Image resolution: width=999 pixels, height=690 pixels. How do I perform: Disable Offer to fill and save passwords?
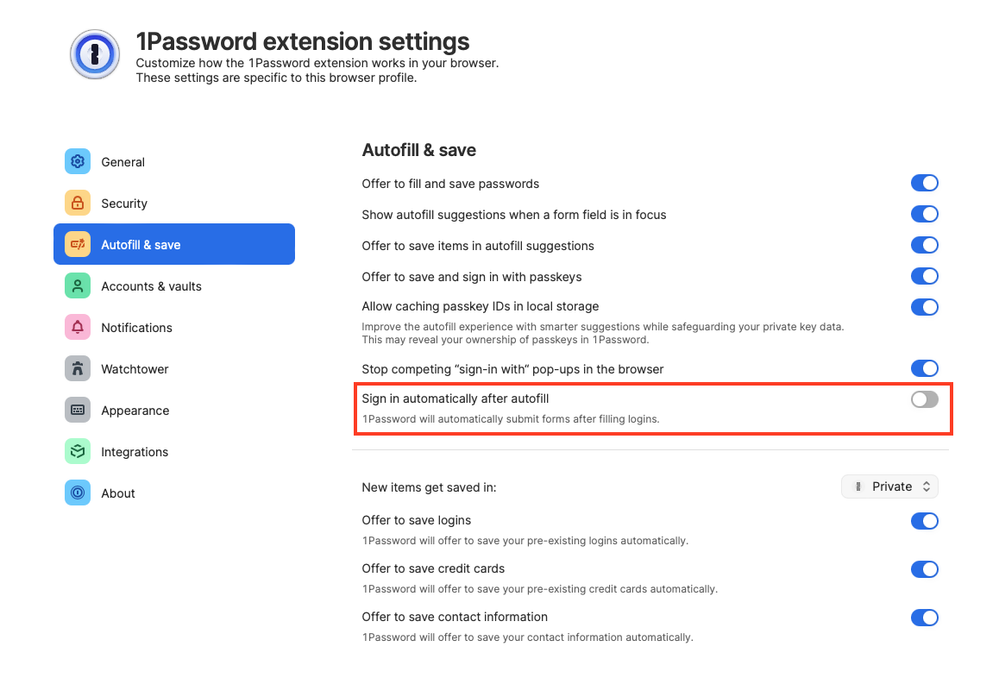924,184
